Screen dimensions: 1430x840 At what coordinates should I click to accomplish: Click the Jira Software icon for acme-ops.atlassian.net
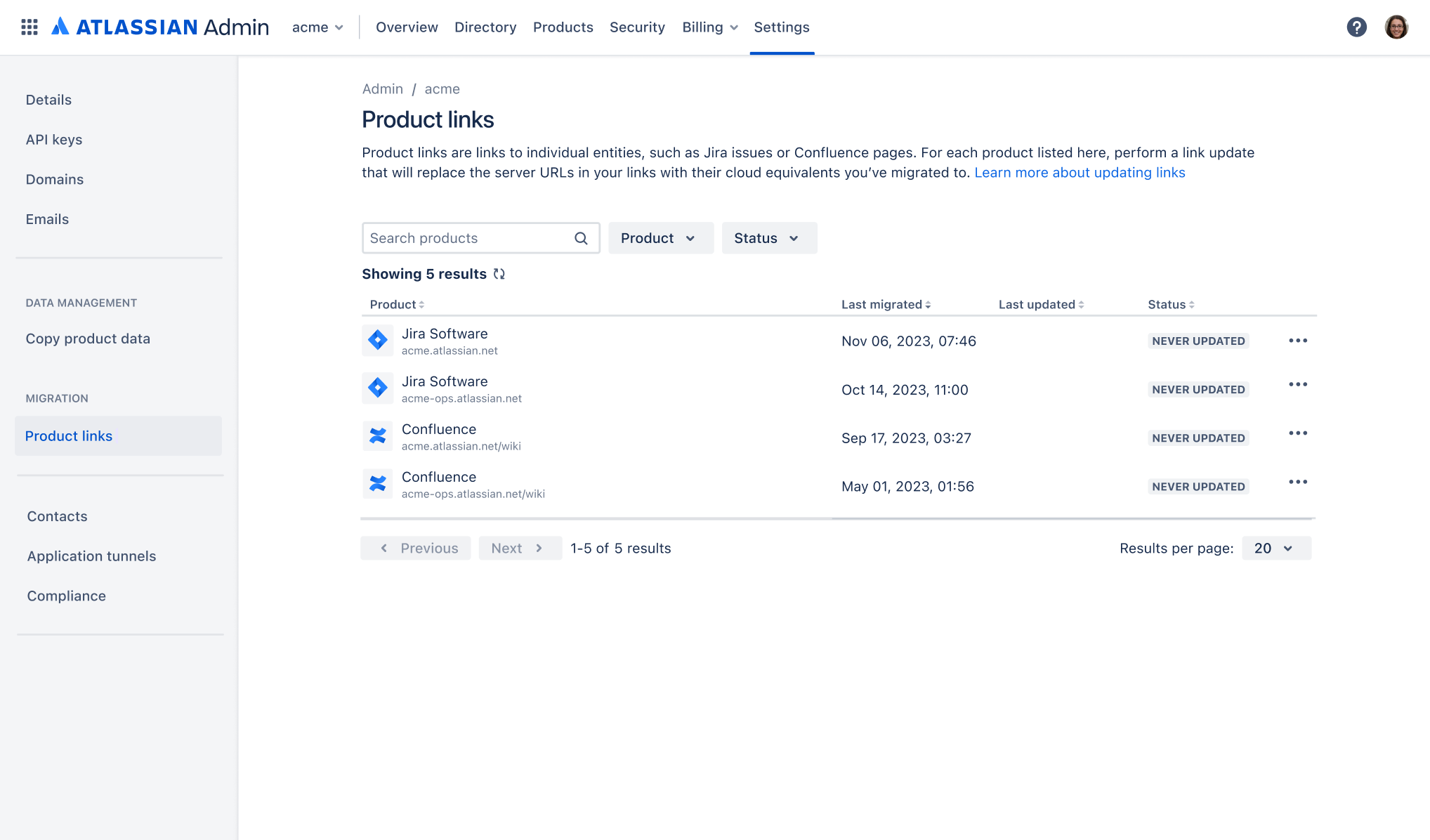(378, 388)
